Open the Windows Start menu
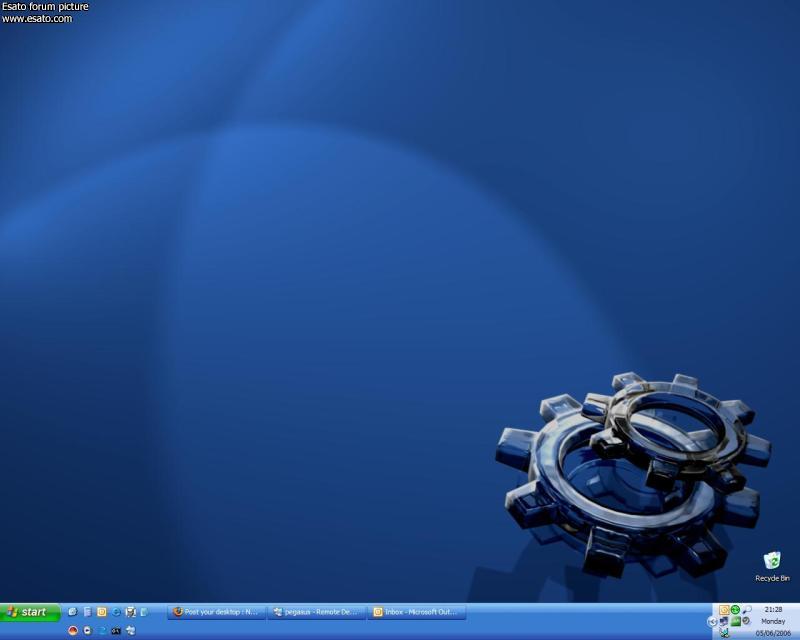 (30, 612)
